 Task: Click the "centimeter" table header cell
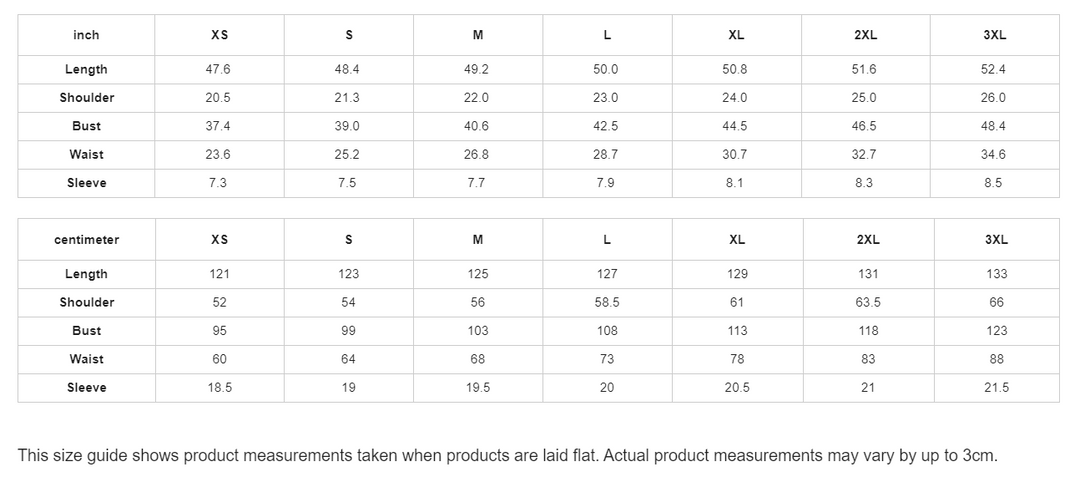click(86, 240)
